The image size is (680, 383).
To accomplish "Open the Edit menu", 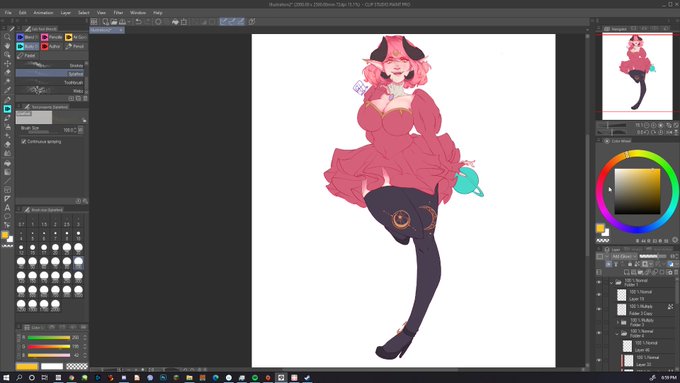I will 23,13.
